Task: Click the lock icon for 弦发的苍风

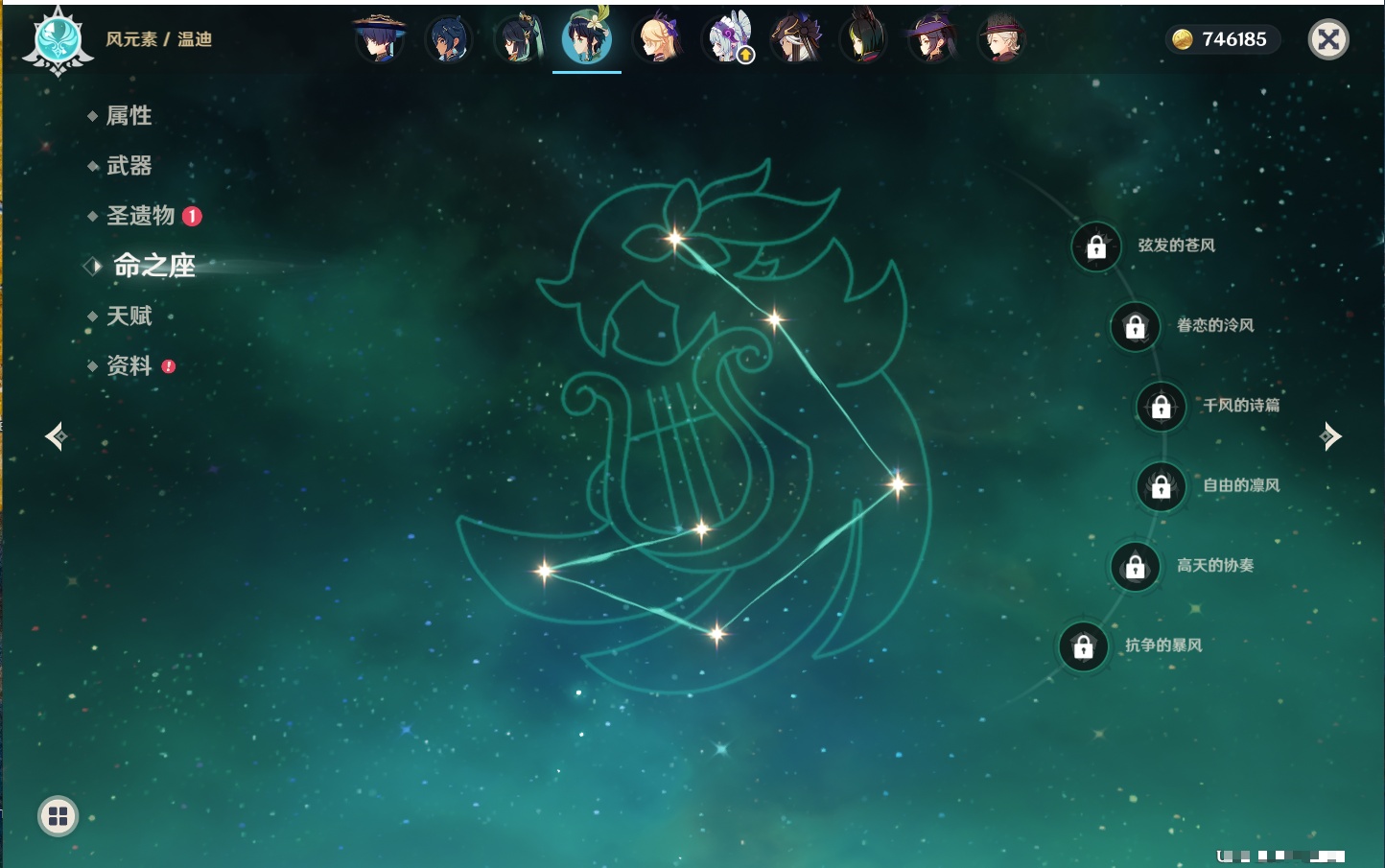Action: [x=1096, y=247]
